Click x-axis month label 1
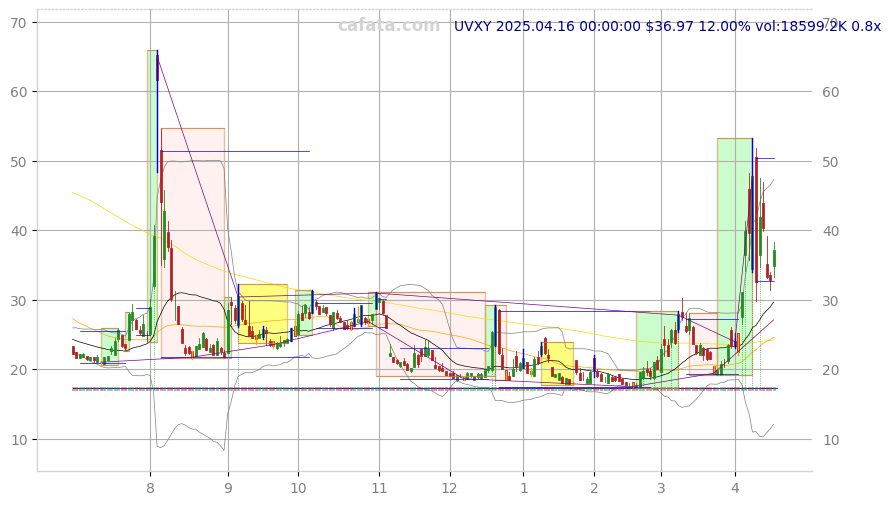The width and height of the screenshot is (891, 505). (524, 488)
